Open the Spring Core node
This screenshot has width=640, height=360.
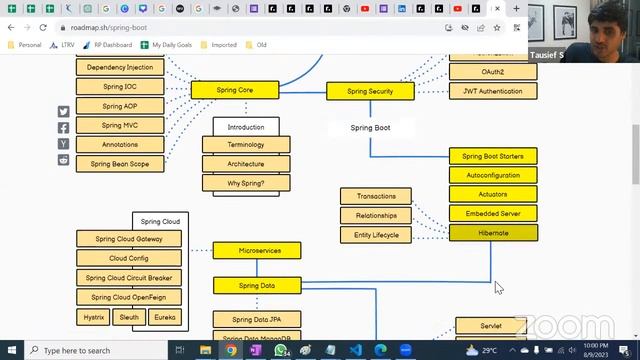click(235, 90)
